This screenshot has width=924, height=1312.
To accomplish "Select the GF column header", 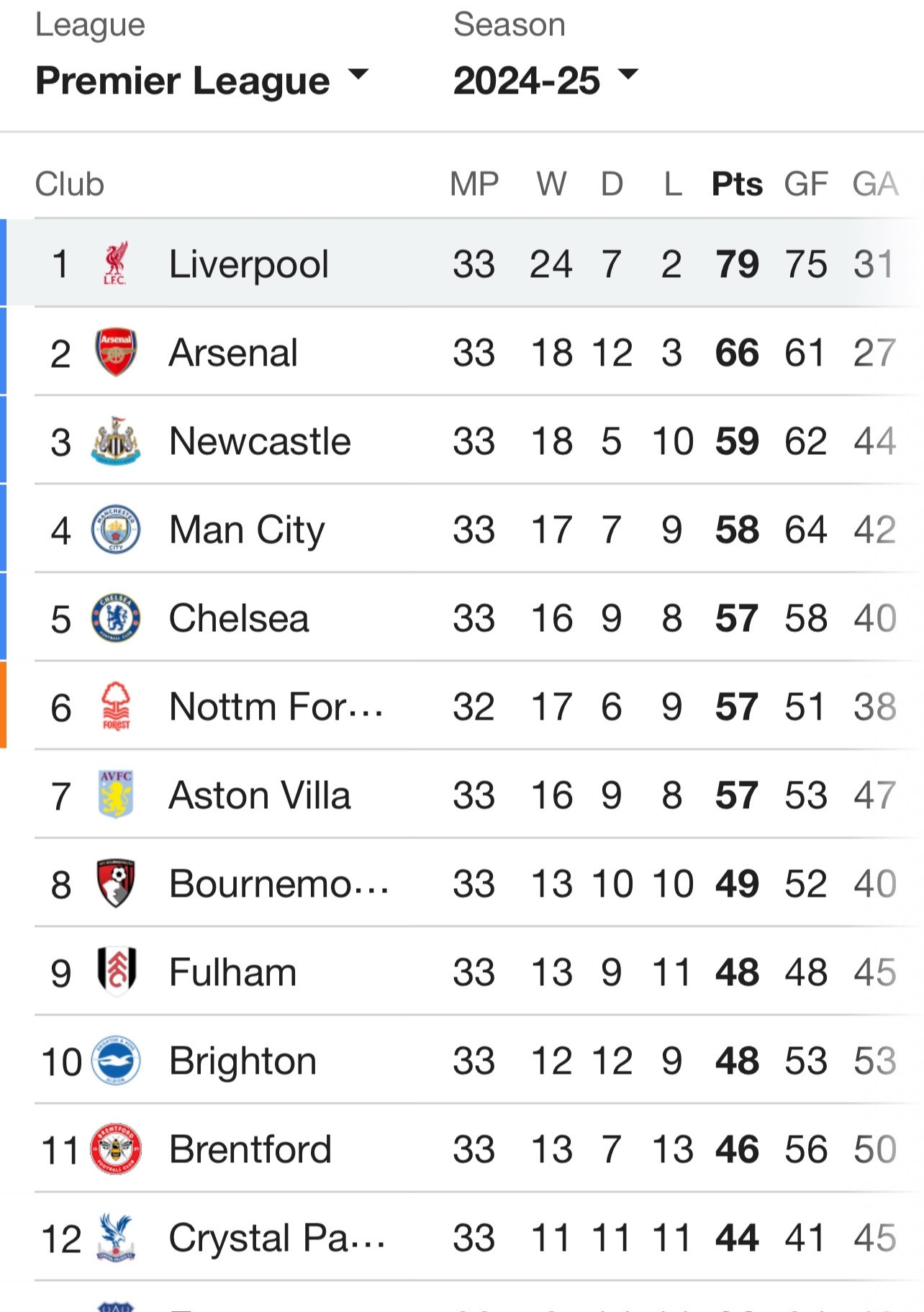I will pos(806,184).
